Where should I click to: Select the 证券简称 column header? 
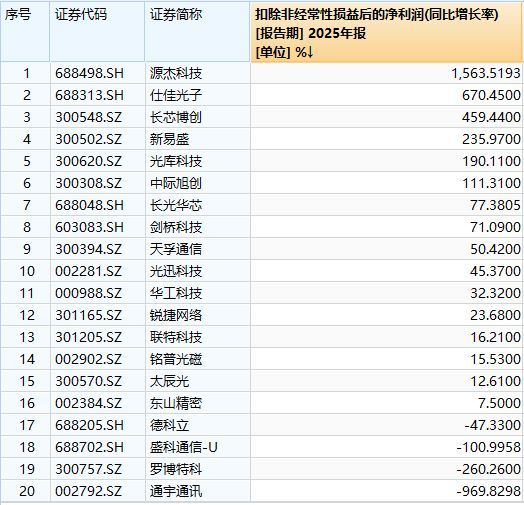(176, 15)
